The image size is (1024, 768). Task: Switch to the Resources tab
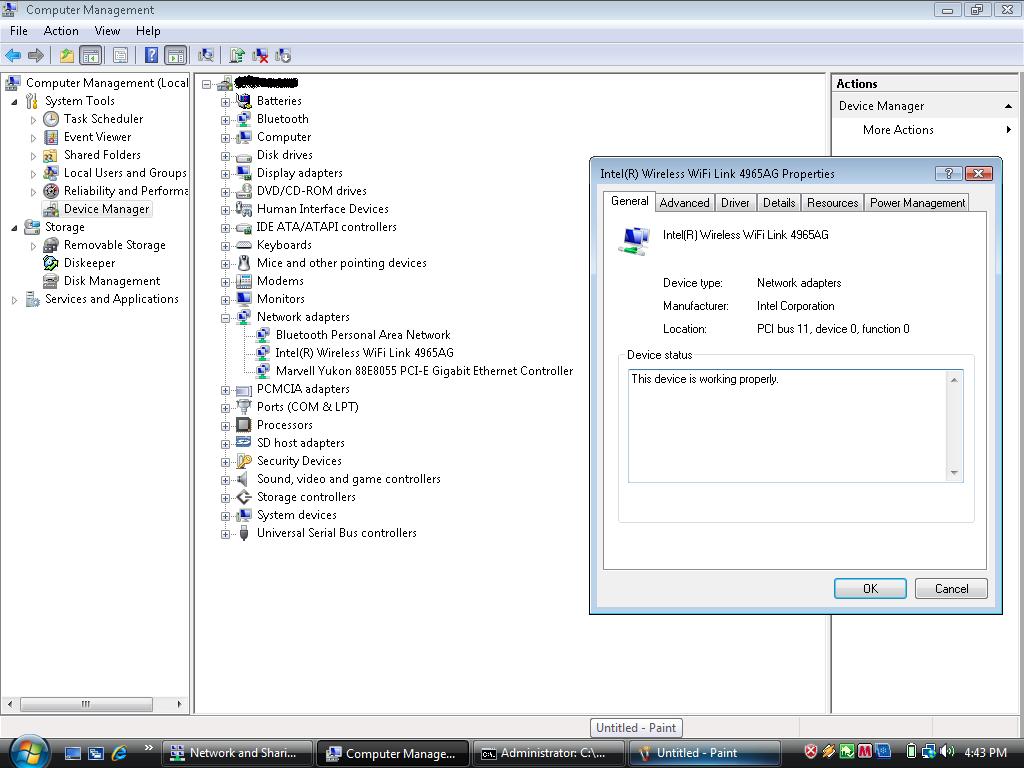[x=833, y=202]
